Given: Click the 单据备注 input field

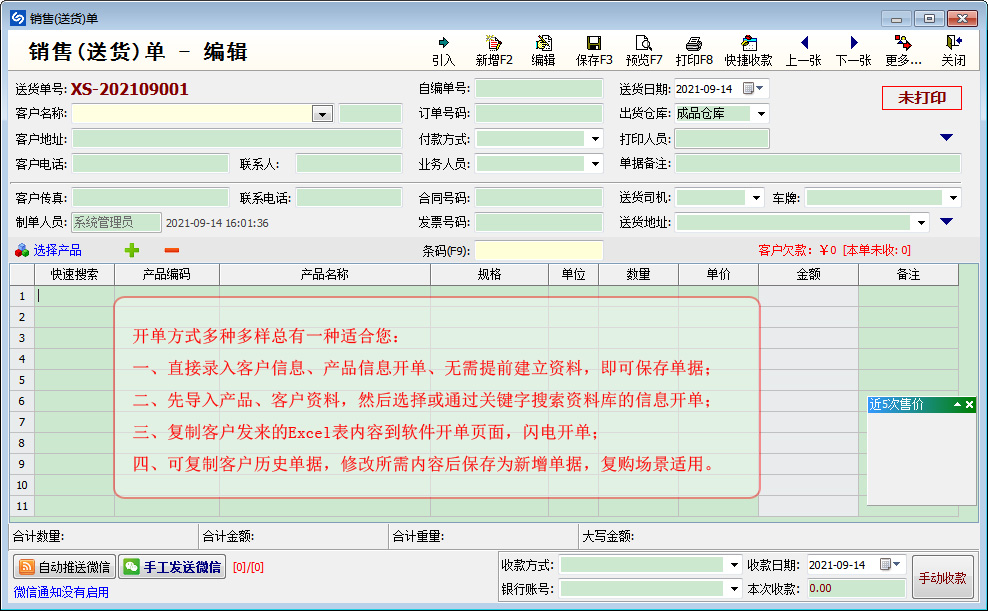Looking at the screenshot, I should (x=818, y=164).
